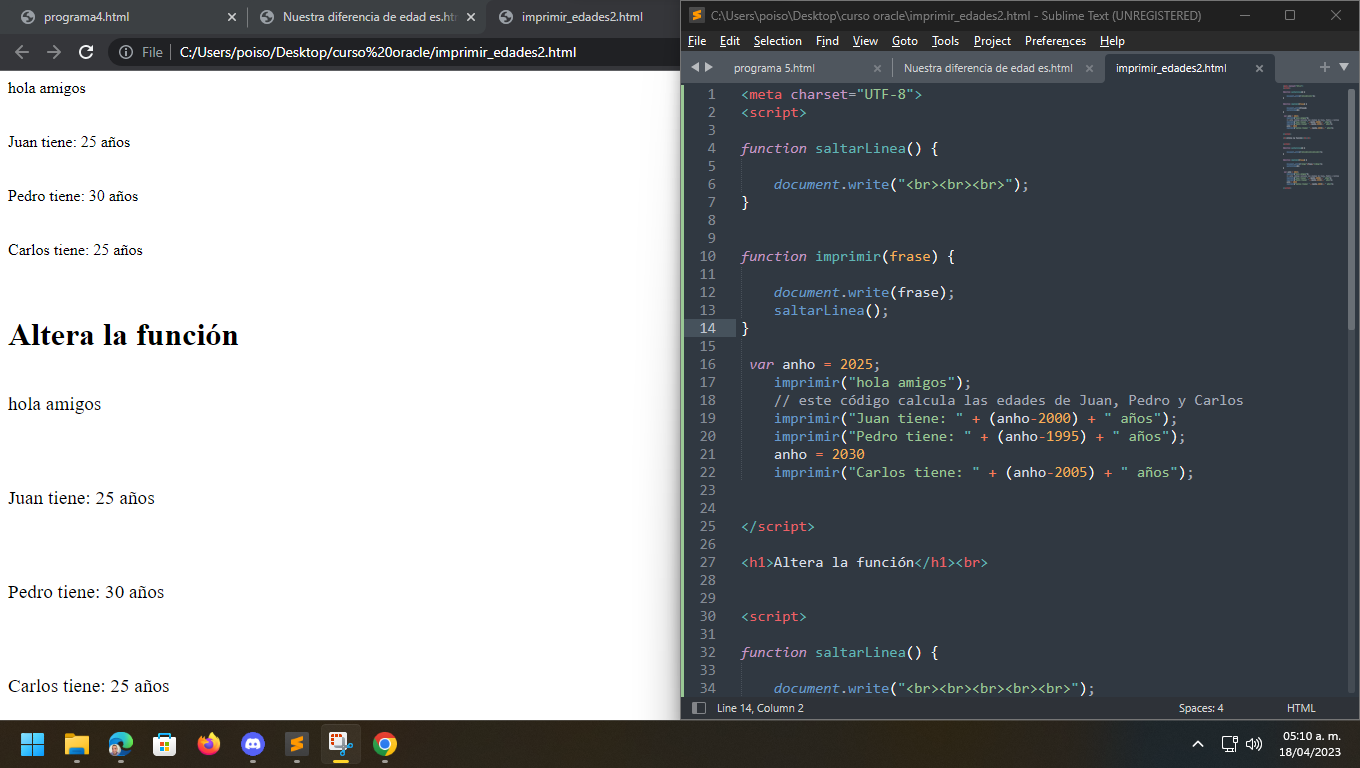
Task: Open Sublime Text File menu
Action: pos(697,41)
